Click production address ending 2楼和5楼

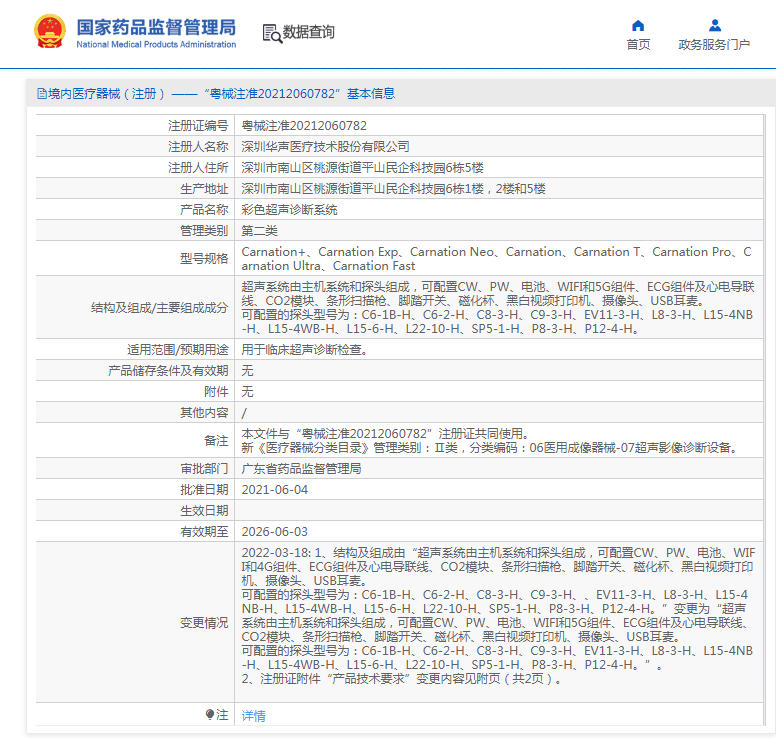[393, 189]
